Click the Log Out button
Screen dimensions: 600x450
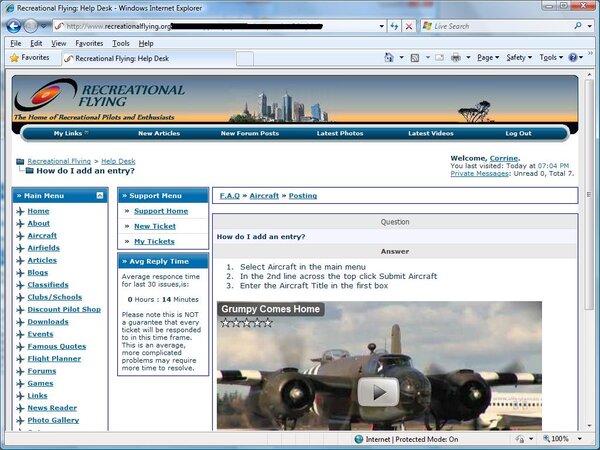[518, 133]
